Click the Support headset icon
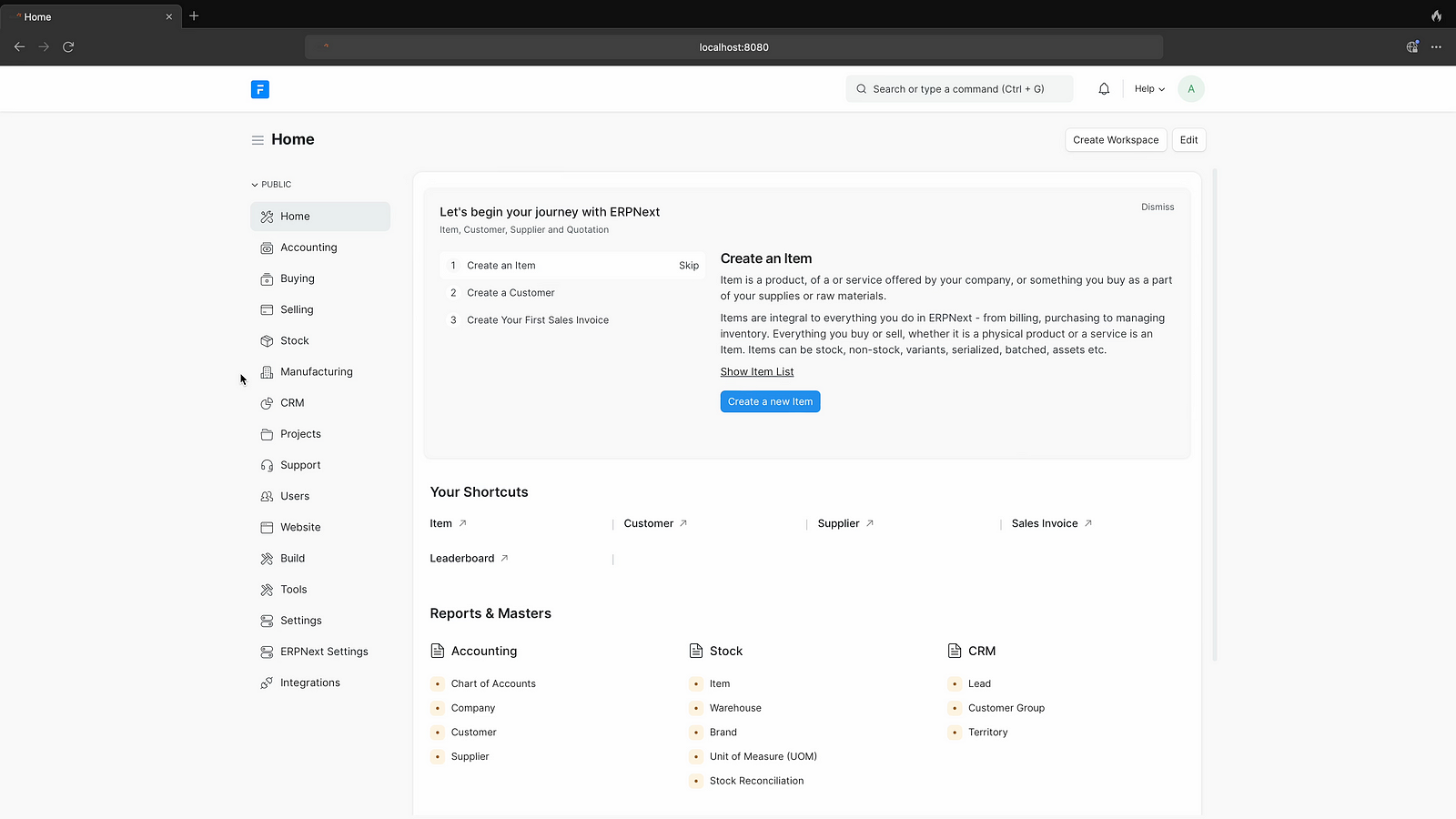 click(267, 465)
